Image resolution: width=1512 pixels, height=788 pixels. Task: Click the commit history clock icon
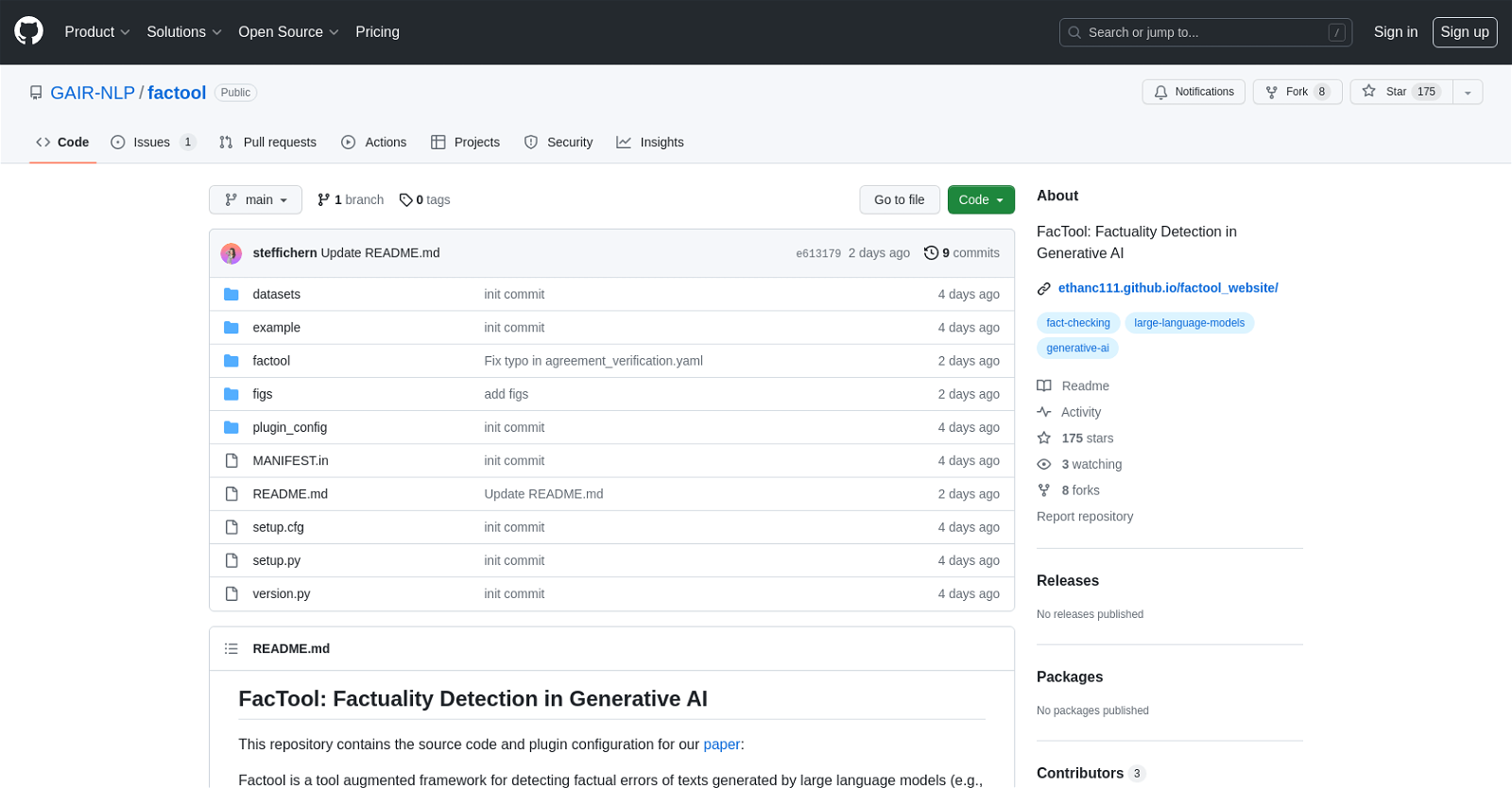point(931,252)
